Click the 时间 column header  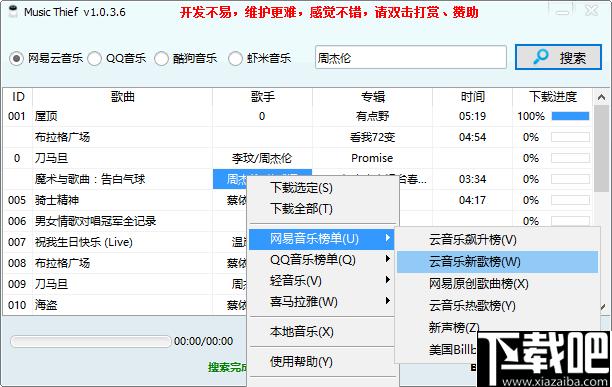pyautogui.click(x=472, y=96)
